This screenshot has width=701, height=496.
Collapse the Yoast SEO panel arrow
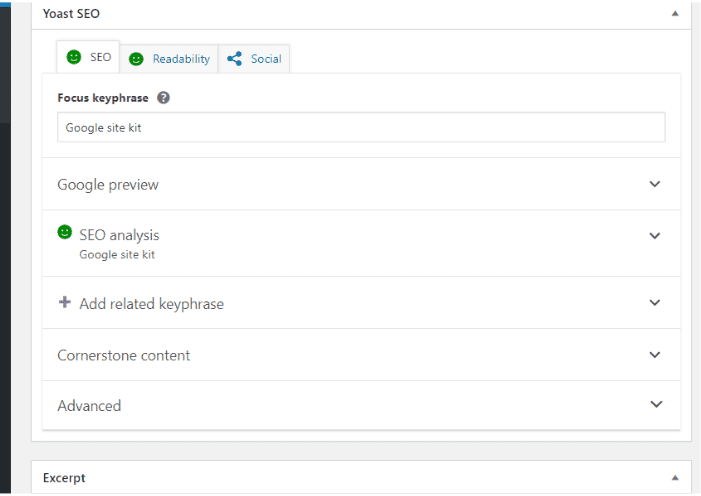(x=675, y=13)
